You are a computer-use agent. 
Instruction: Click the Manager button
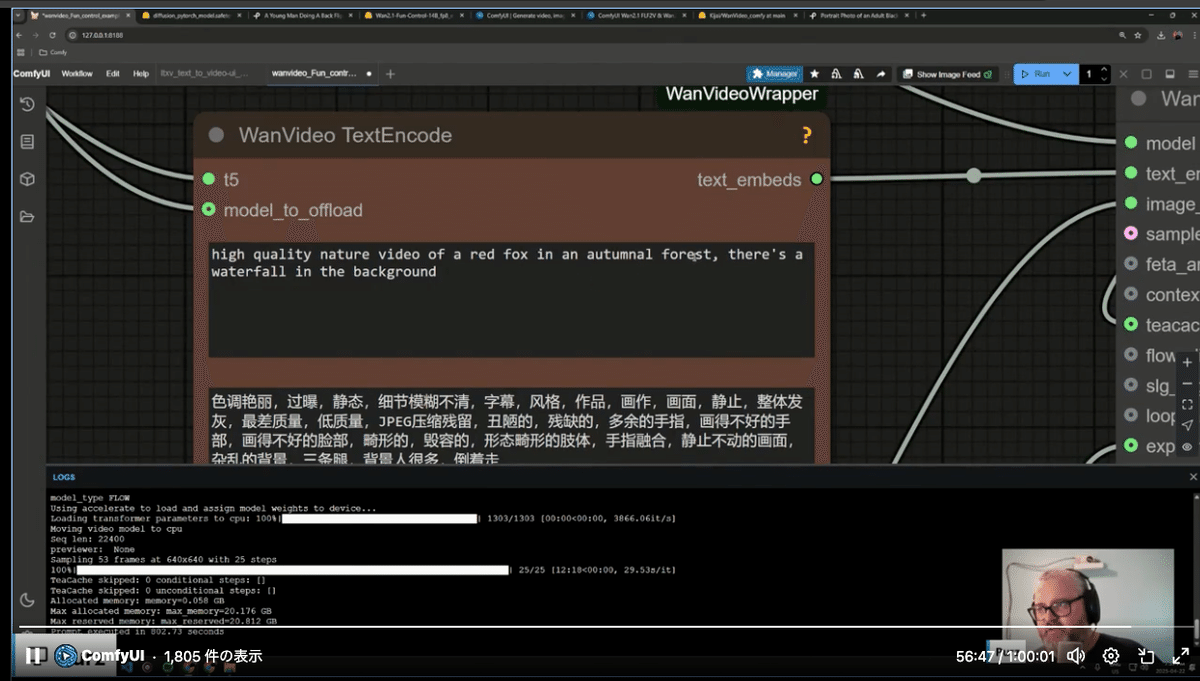(775, 74)
